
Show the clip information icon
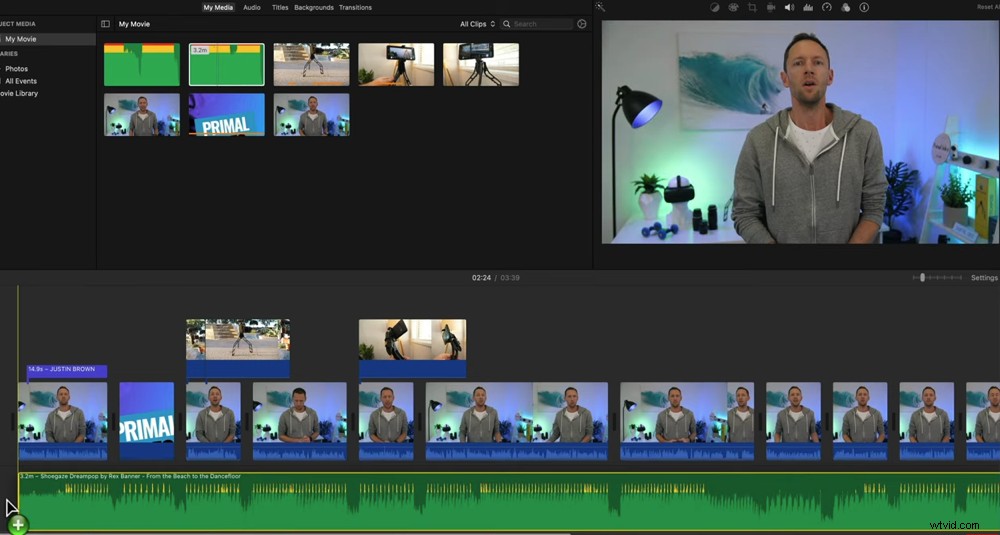[864, 8]
